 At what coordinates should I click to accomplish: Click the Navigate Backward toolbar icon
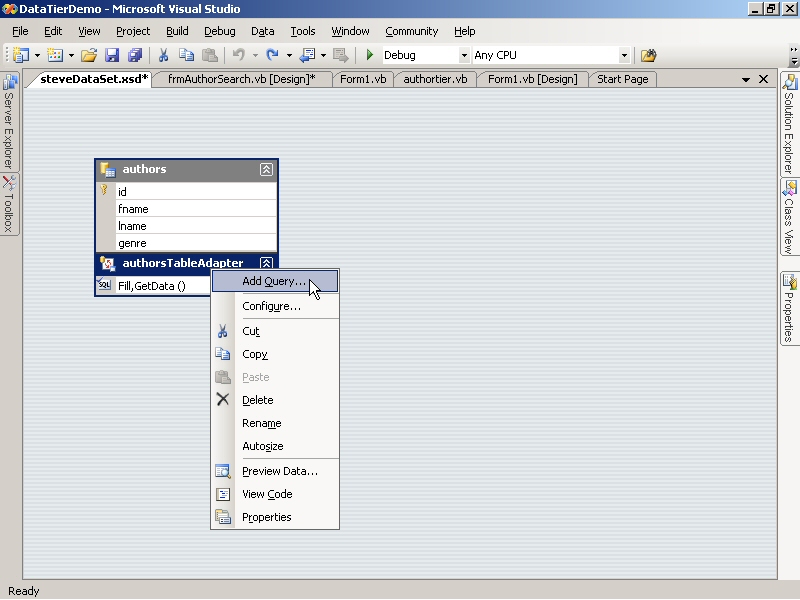coord(307,55)
